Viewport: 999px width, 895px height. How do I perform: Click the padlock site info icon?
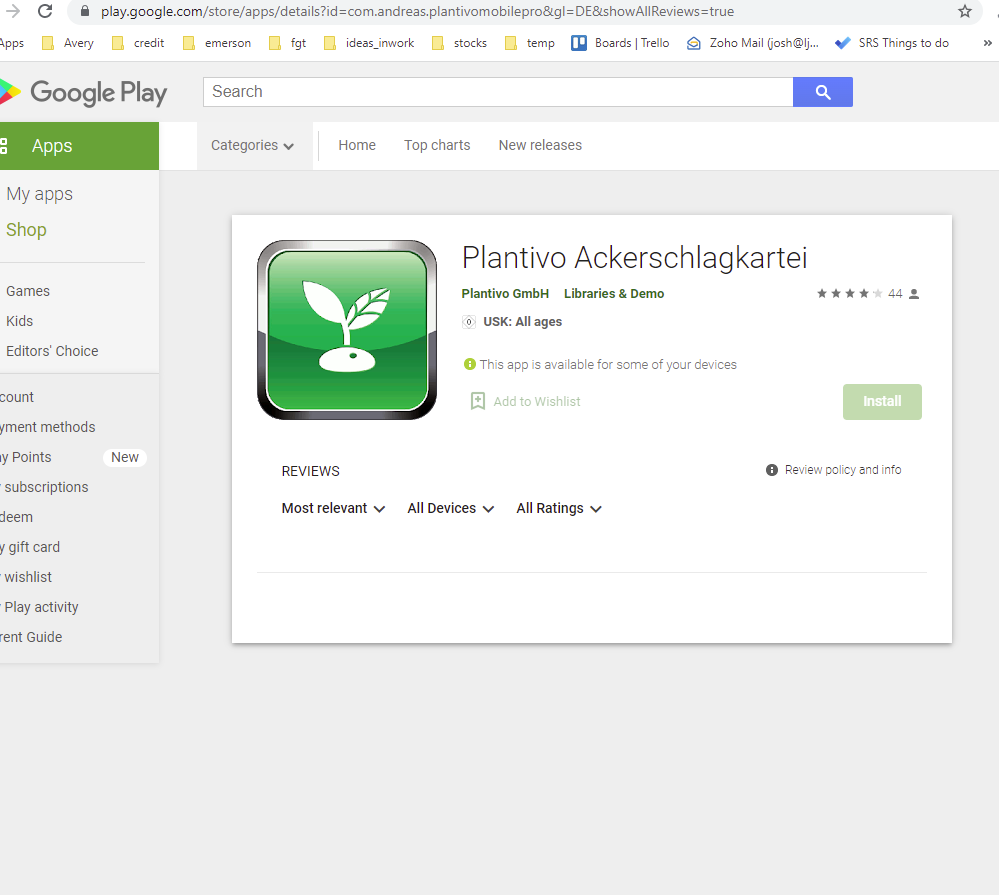(x=85, y=11)
